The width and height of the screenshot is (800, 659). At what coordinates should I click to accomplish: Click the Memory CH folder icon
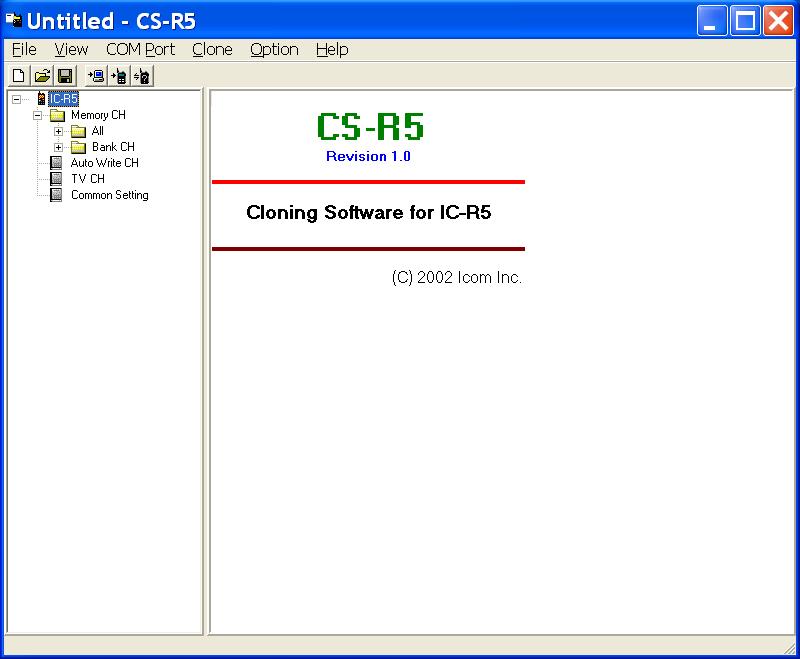(57, 115)
